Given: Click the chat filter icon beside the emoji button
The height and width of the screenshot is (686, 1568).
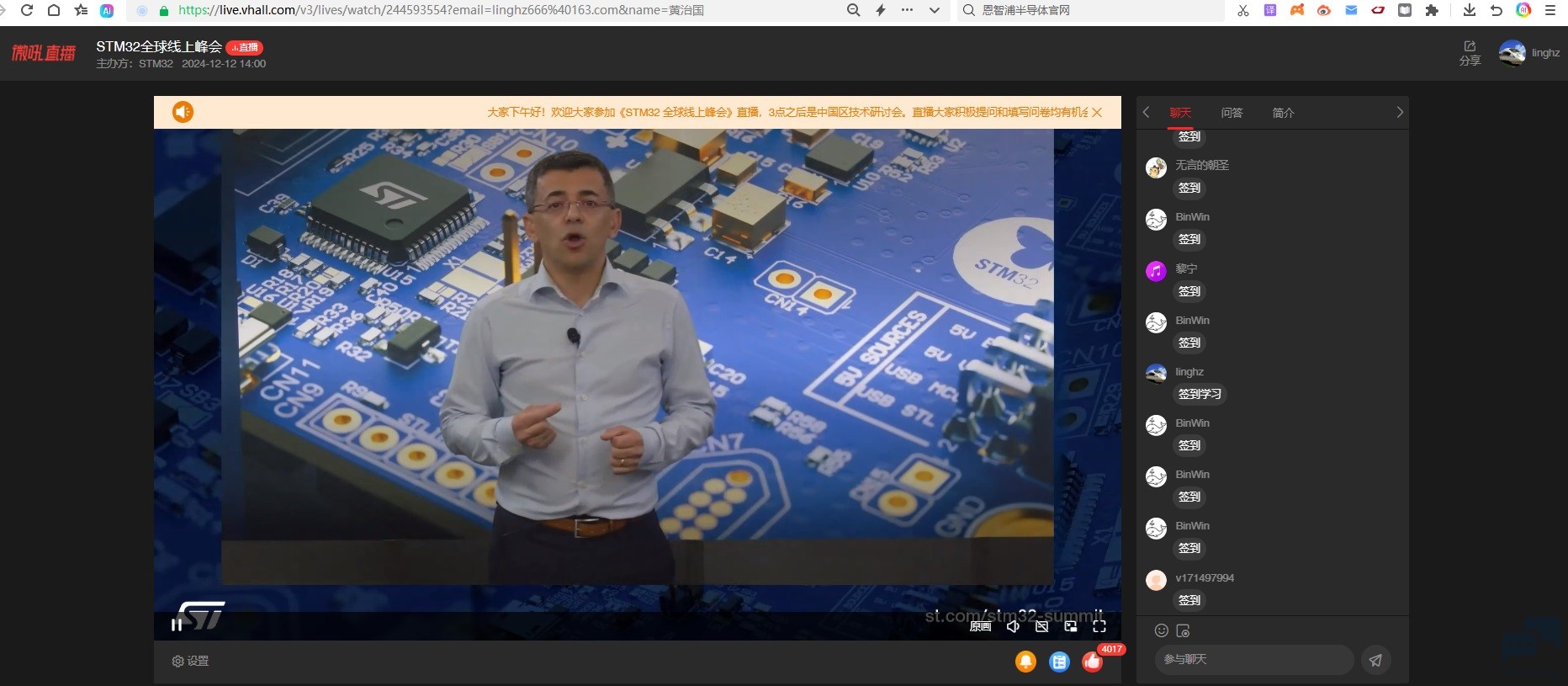Looking at the screenshot, I should pos(1183,630).
